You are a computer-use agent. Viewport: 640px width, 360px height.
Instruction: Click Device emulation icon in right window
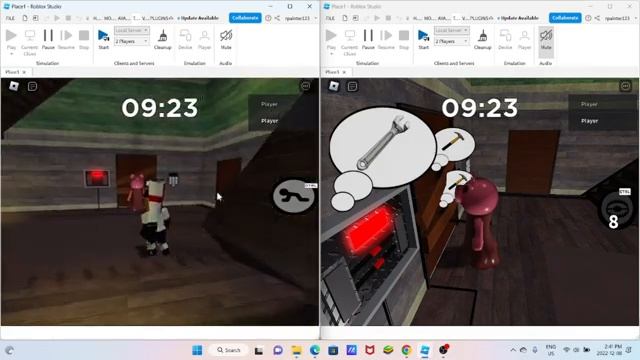[x=505, y=39]
